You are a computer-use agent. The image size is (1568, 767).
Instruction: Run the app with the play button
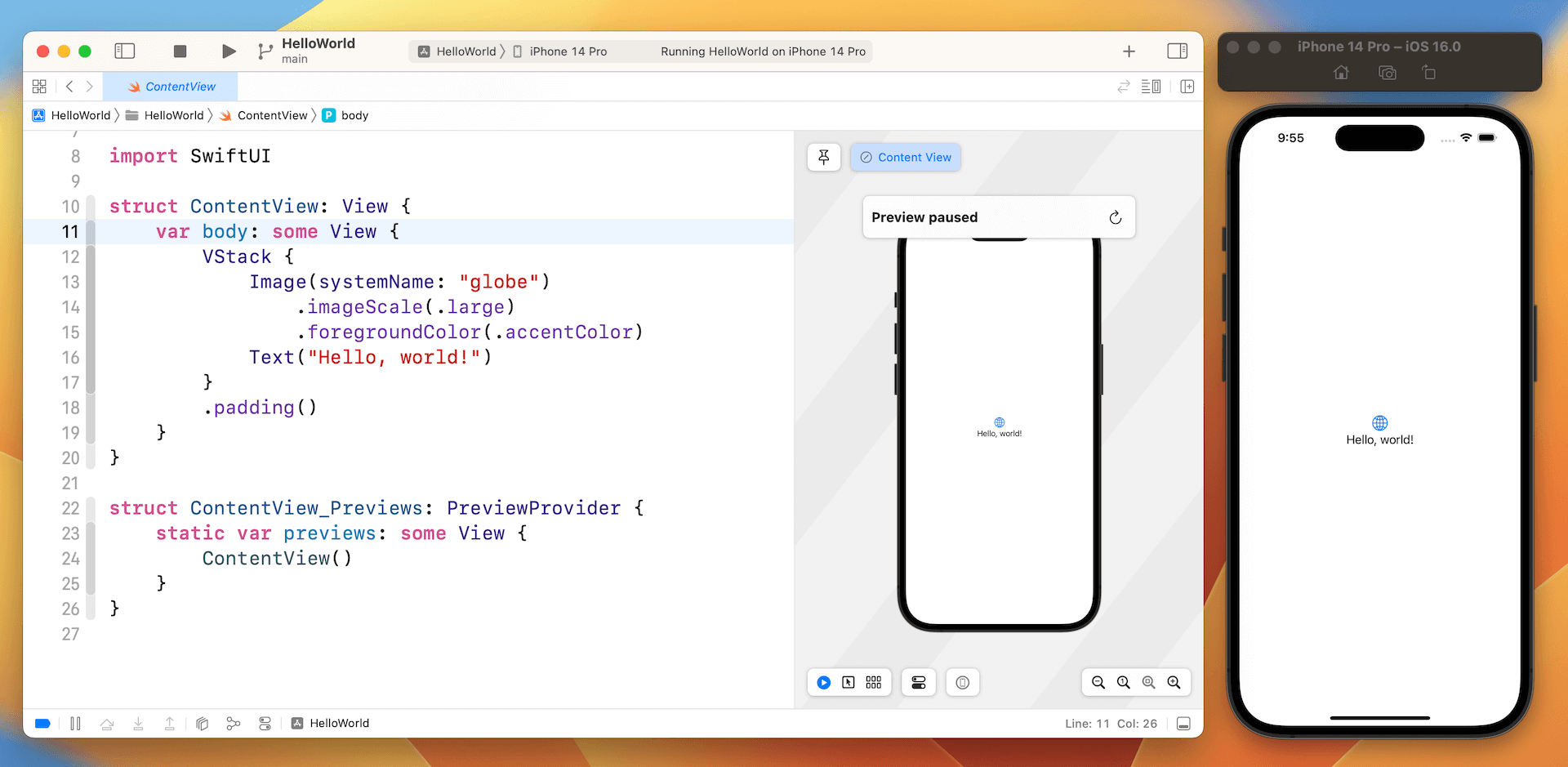(228, 51)
